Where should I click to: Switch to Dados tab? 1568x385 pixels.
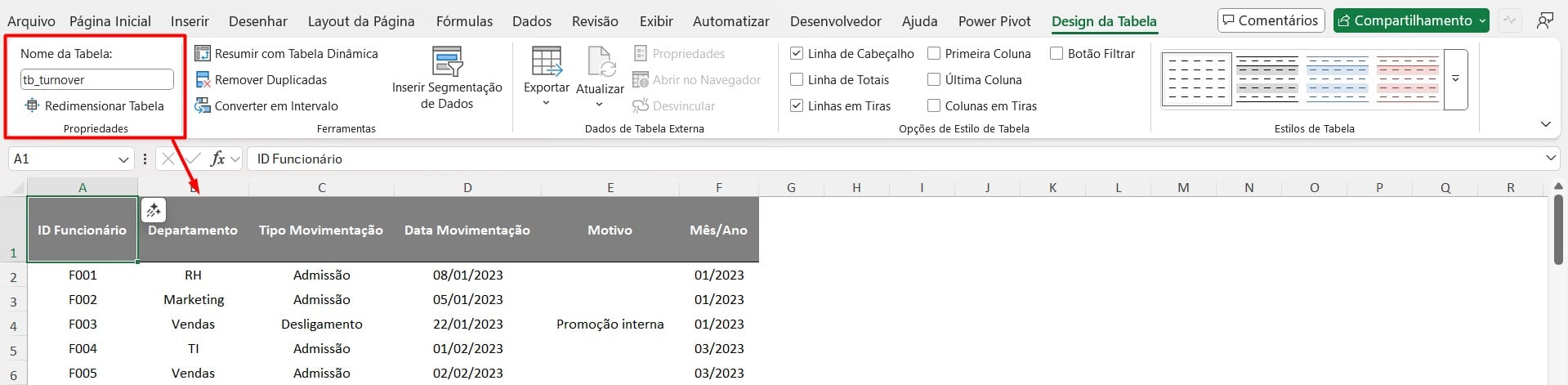click(532, 21)
